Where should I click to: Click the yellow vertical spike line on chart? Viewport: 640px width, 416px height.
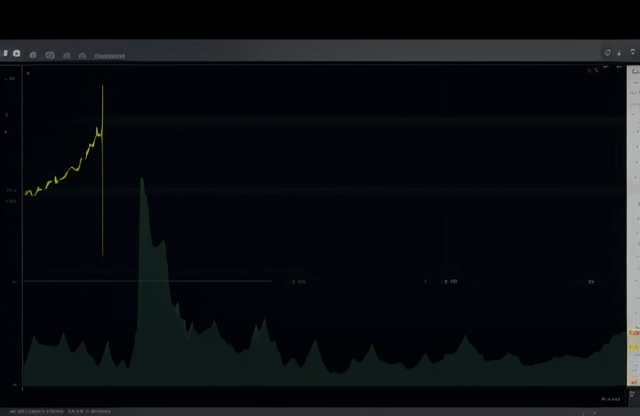[102, 200]
